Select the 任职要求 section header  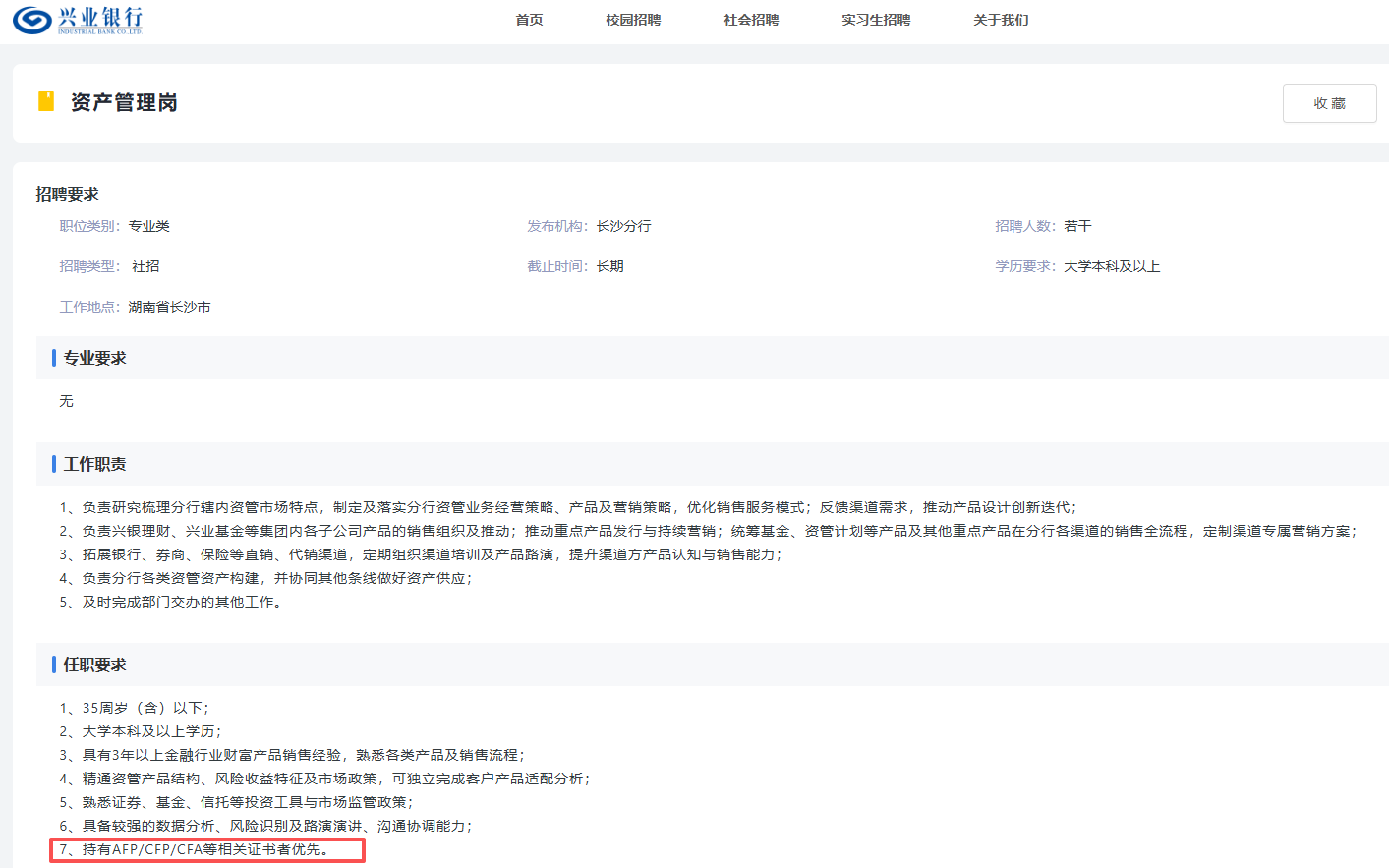click(95, 665)
